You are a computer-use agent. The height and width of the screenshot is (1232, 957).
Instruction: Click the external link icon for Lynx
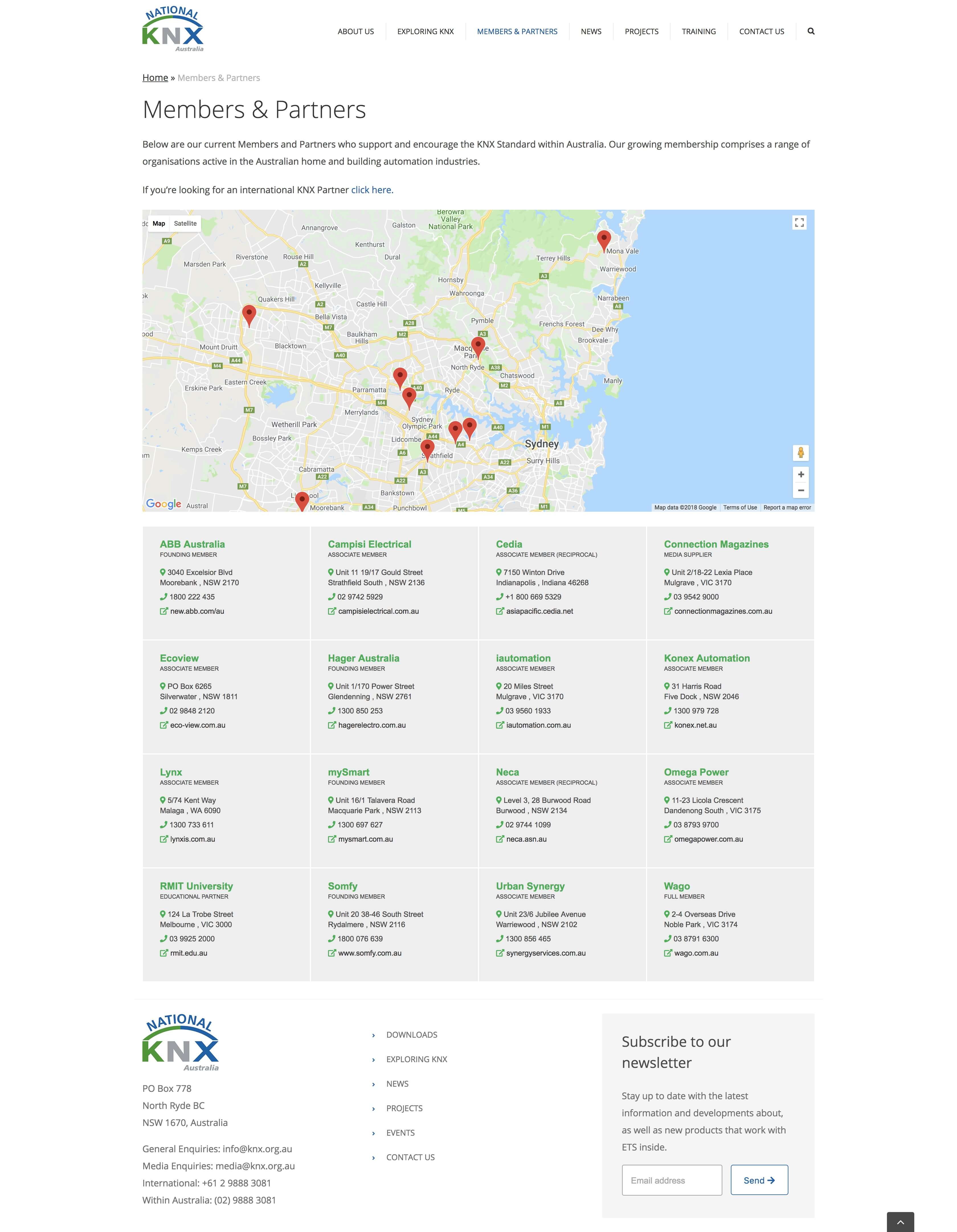tap(163, 839)
